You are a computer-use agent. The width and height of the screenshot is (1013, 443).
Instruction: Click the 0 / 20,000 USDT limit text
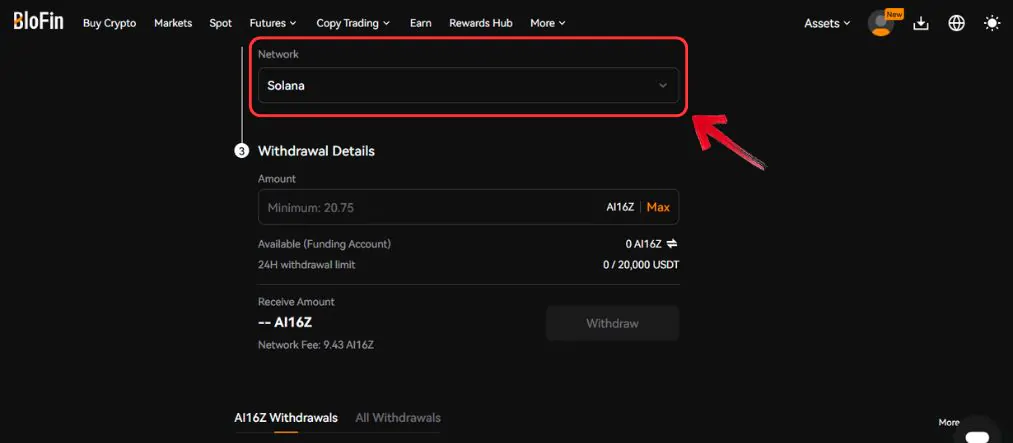point(641,265)
